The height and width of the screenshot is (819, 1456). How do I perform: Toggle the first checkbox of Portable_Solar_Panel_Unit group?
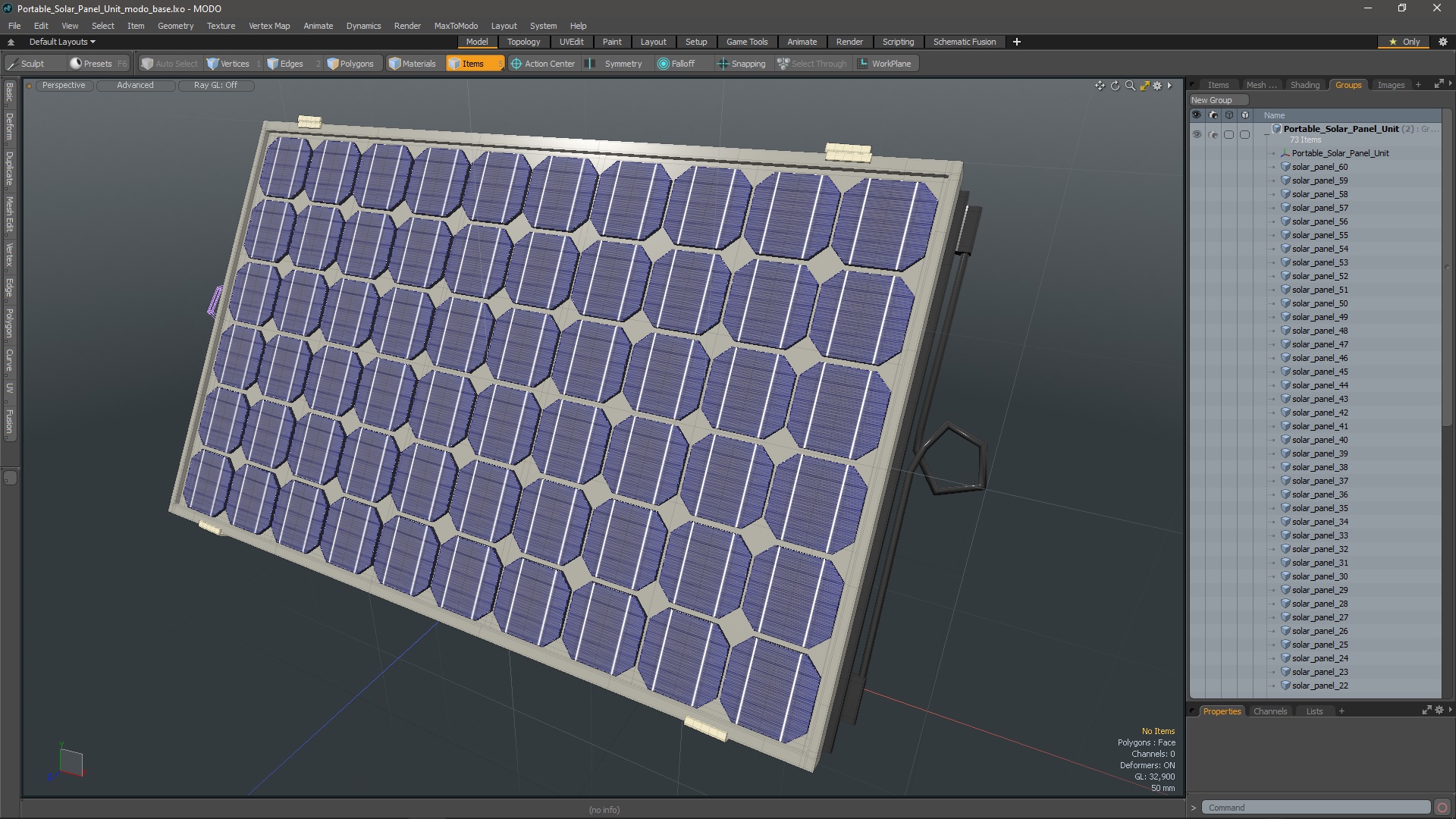tap(1228, 134)
